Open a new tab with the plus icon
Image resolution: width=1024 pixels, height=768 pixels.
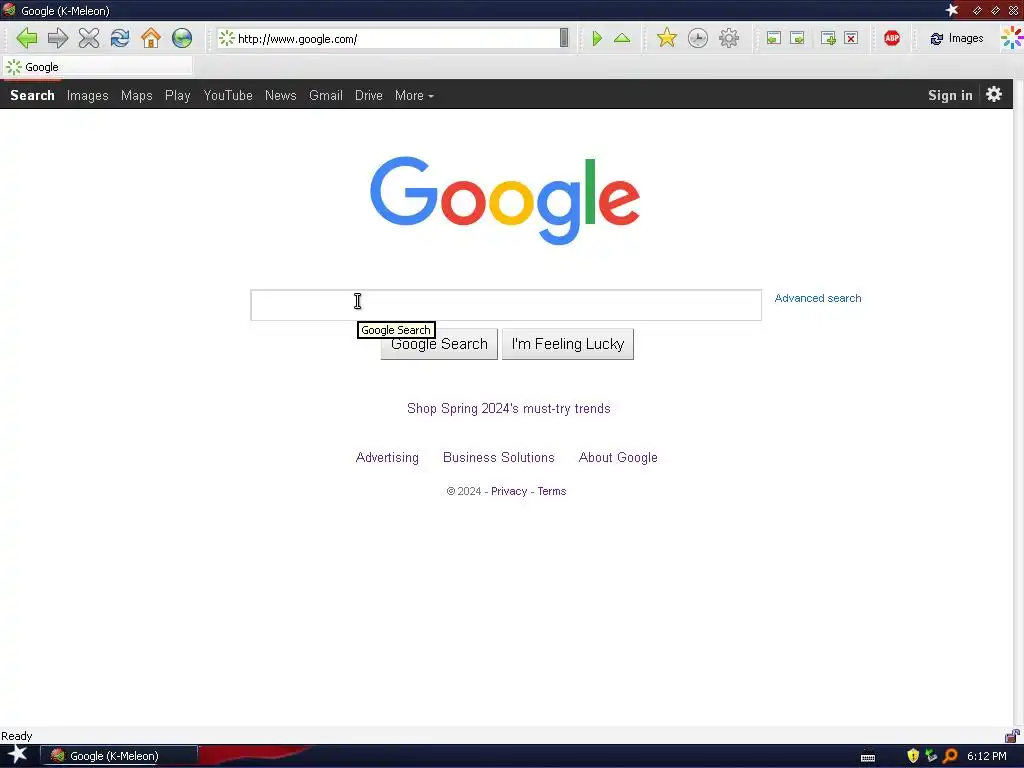pyautogui.click(x=828, y=39)
